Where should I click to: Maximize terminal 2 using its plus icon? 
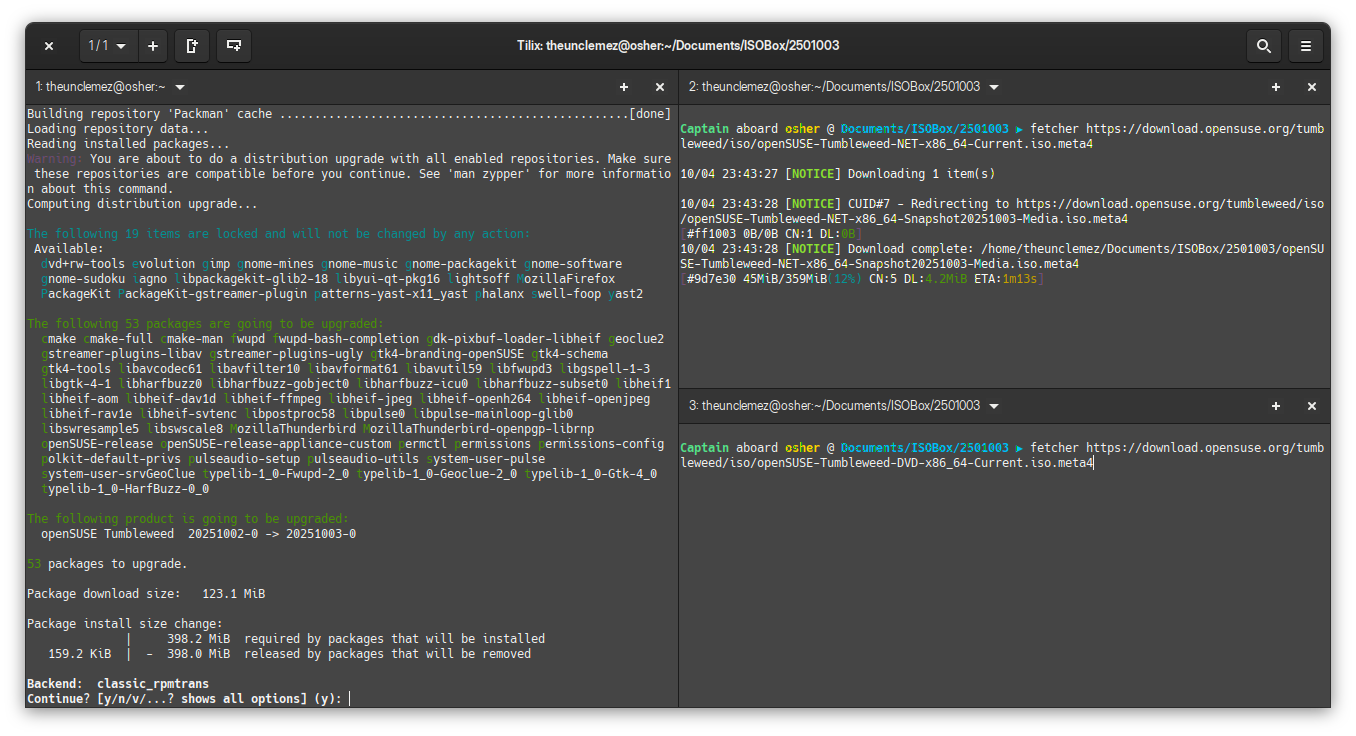point(1276,87)
